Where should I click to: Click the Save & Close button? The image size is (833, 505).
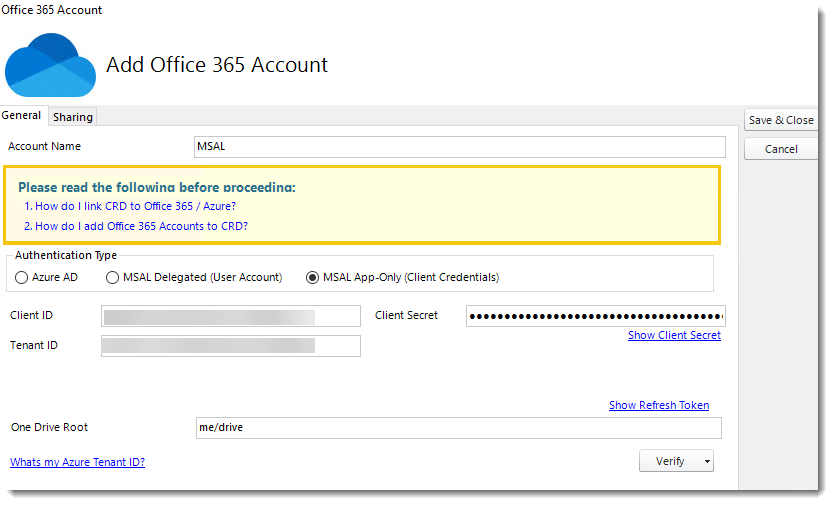[781, 120]
